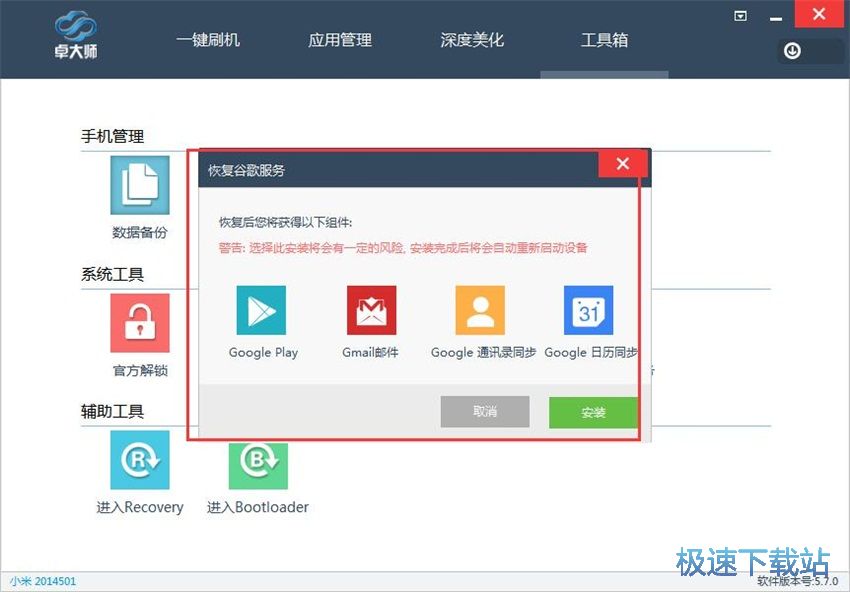Open the download manager icon
The image size is (850, 592).
(792, 51)
